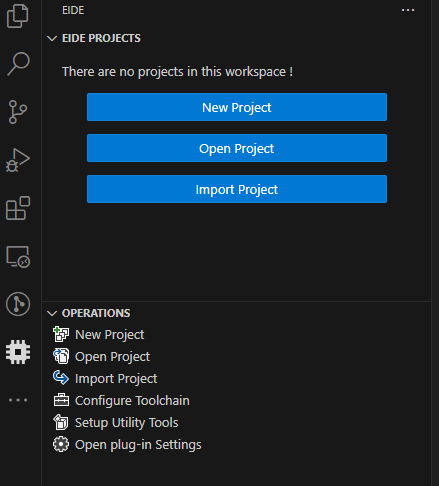The image size is (439, 486).
Task: Open the Git Graph circular icon
Action: click(18, 304)
